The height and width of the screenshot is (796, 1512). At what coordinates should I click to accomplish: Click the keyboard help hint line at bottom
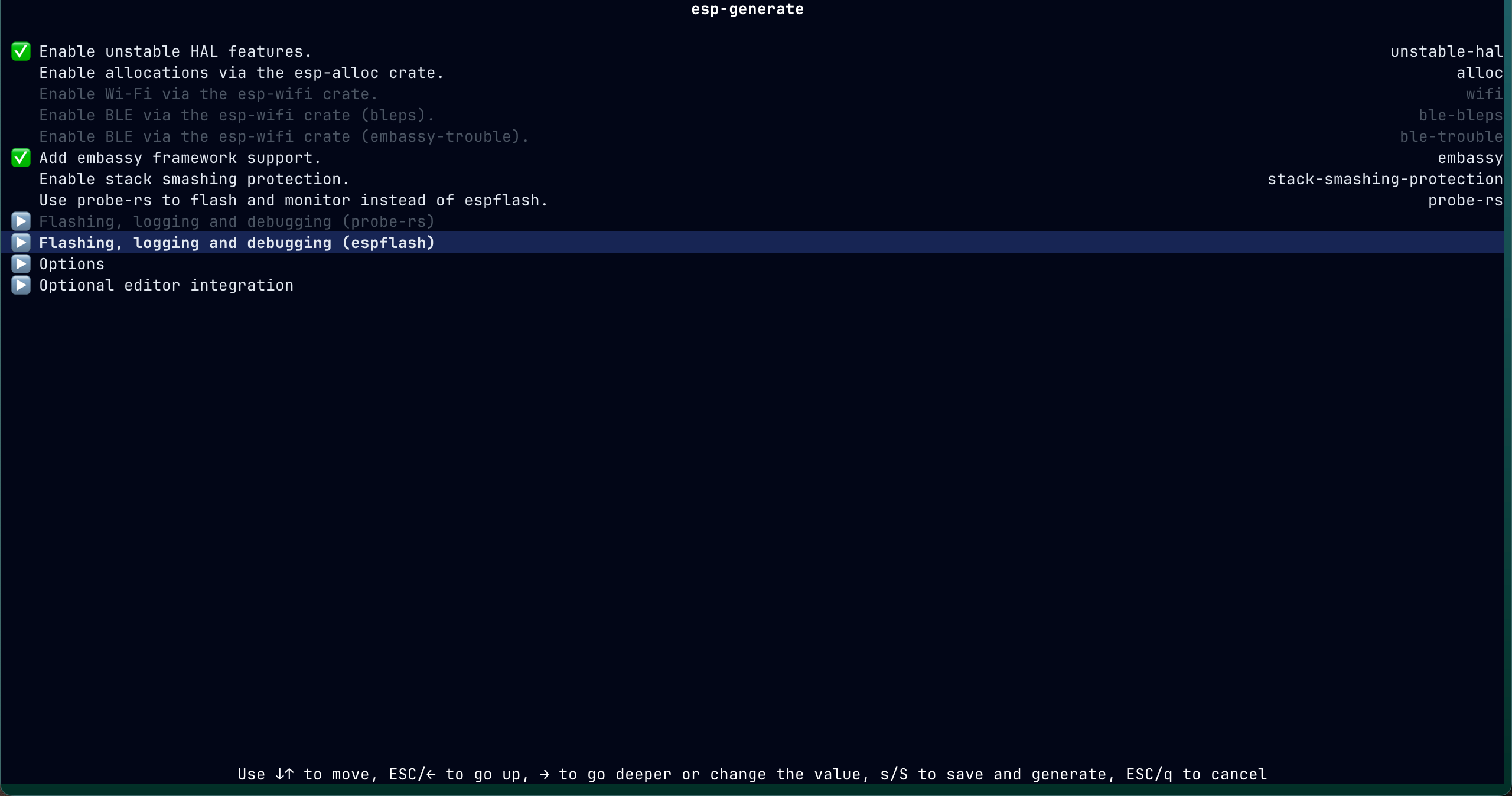pyautogui.click(x=752, y=774)
